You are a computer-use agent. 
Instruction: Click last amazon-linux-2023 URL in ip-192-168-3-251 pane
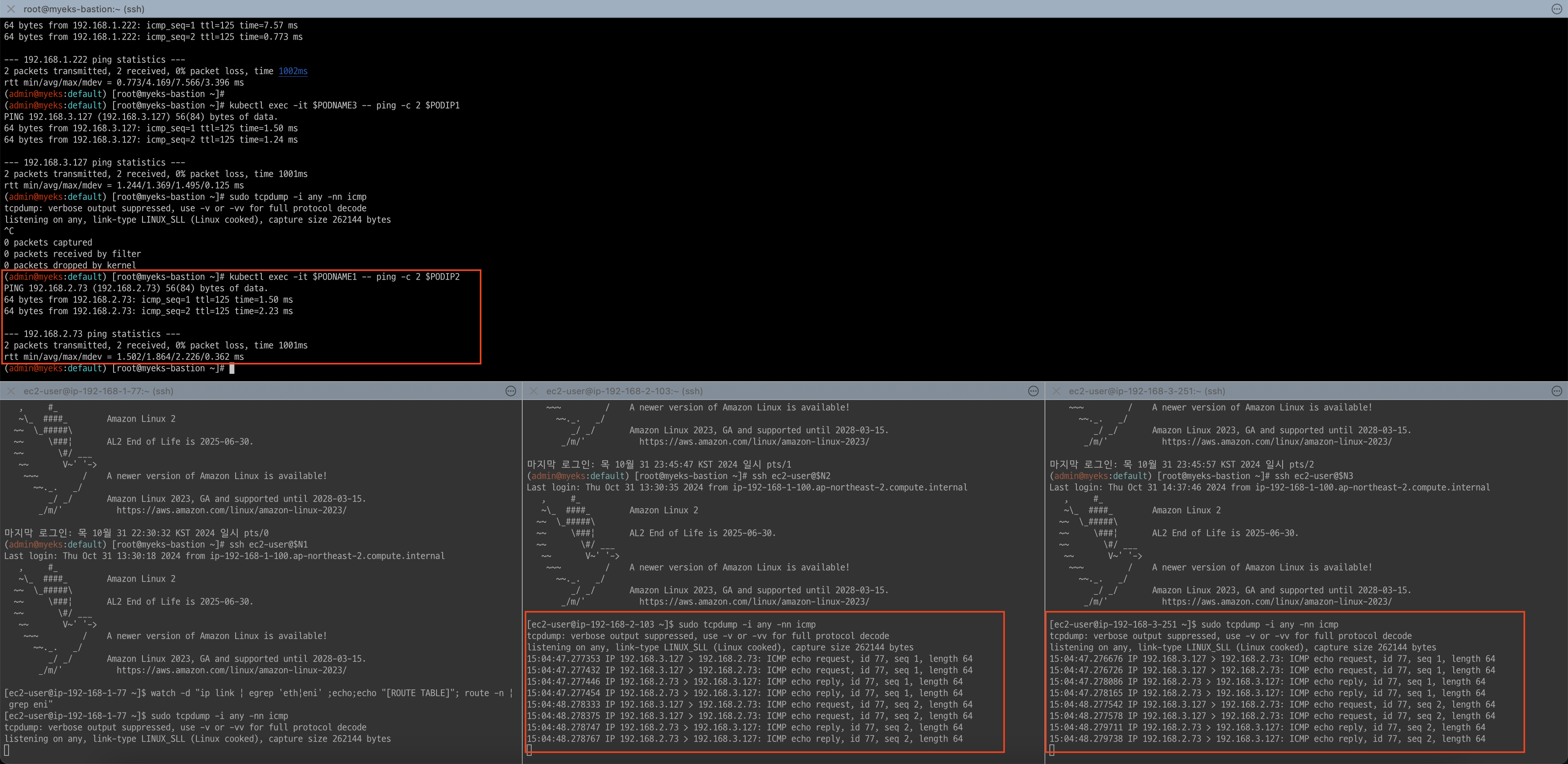click(1276, 602)
